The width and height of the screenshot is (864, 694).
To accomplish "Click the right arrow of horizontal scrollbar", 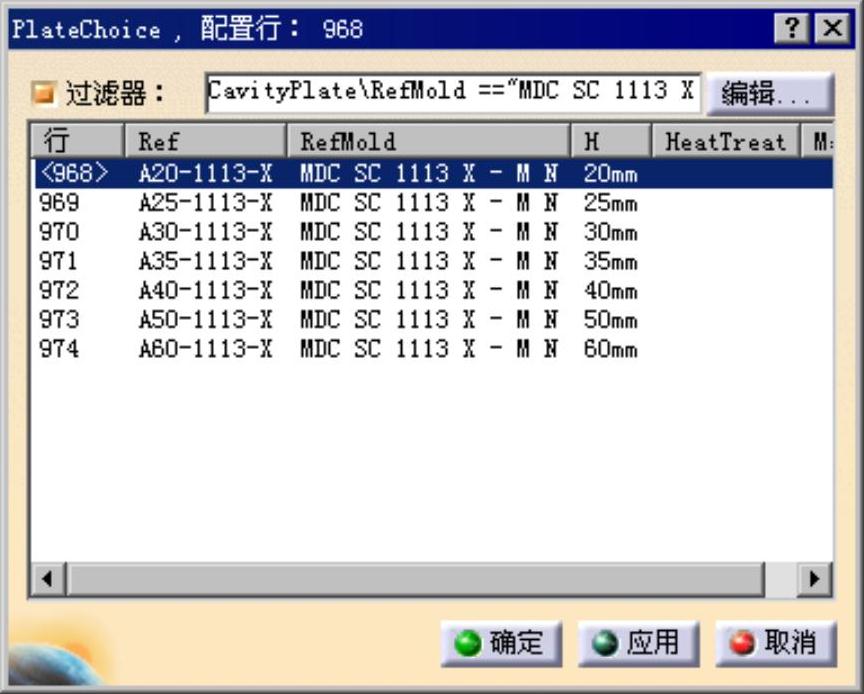I will (x=814, y=579).
